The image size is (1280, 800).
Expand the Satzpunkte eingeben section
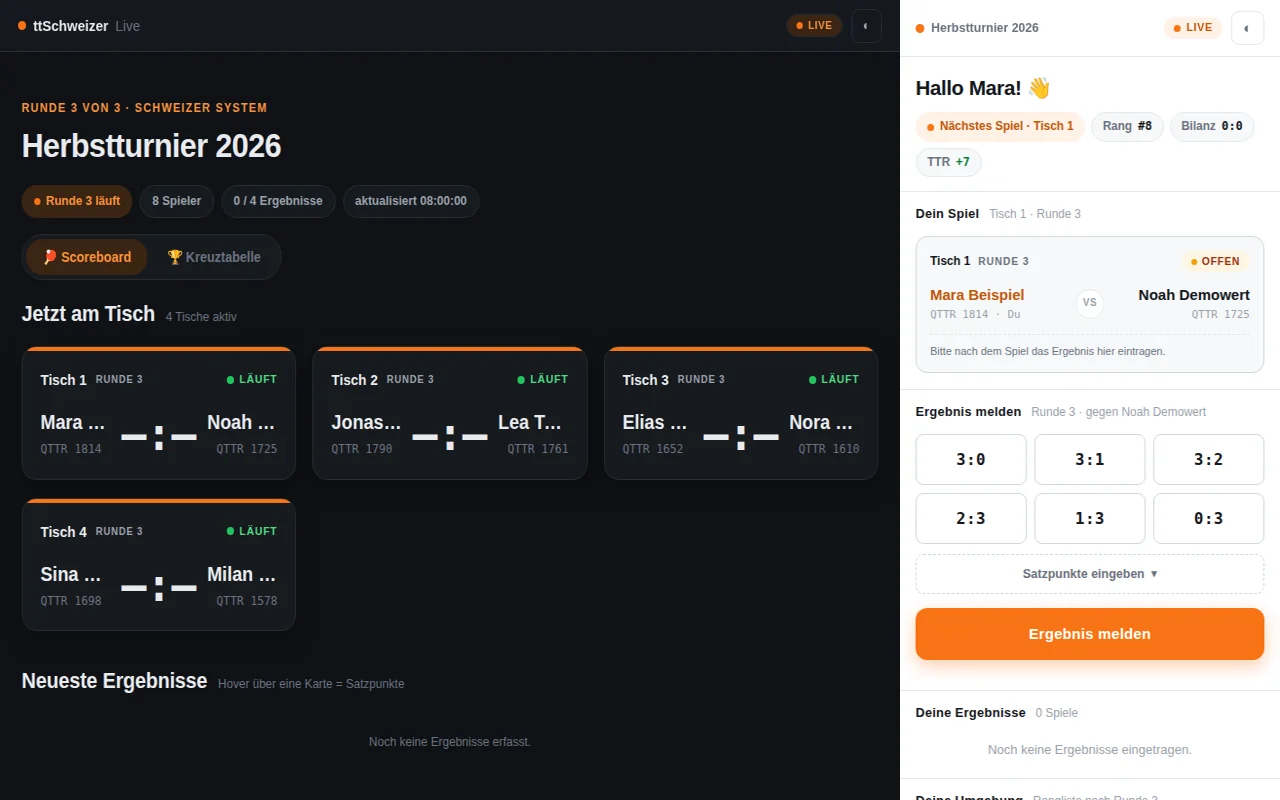pos(1090,574)
